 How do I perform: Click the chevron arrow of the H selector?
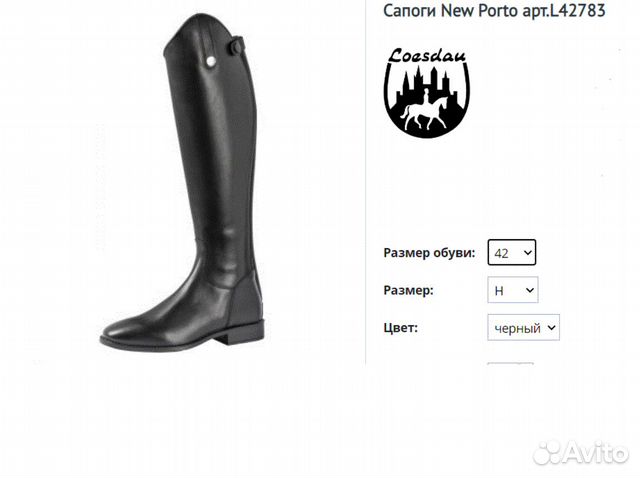coord(529,290)
